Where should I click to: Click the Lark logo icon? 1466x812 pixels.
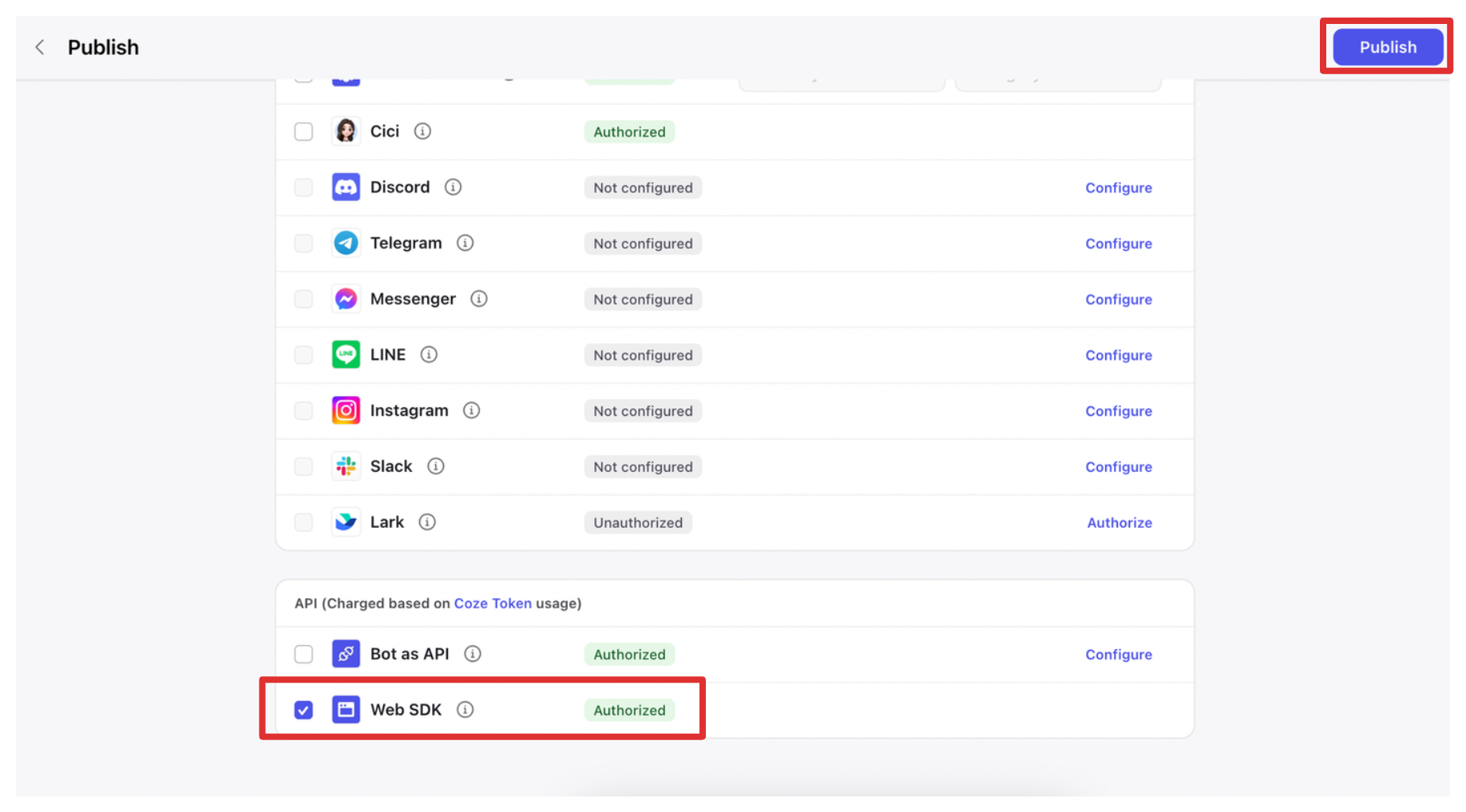tap(346, 522)
